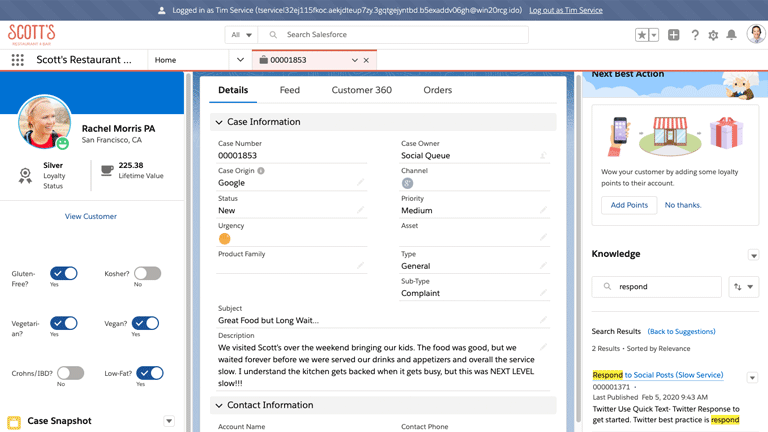
Task: Click the No thanks link
Action: tap(683, 205)
